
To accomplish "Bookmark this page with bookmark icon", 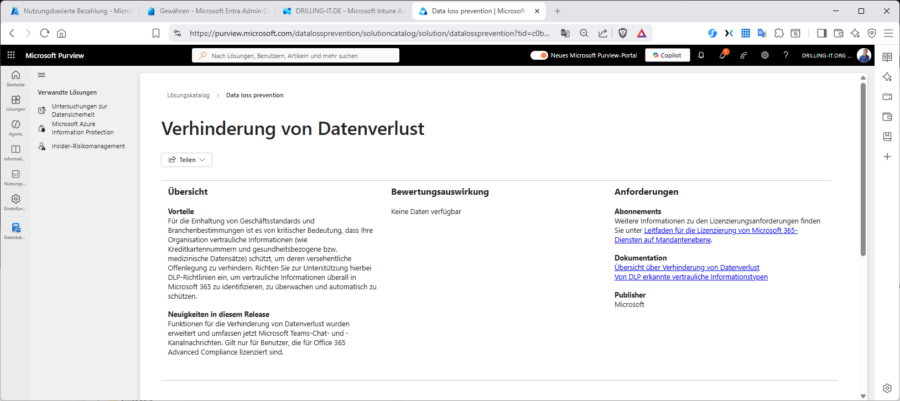I will (x=156, y=33).
